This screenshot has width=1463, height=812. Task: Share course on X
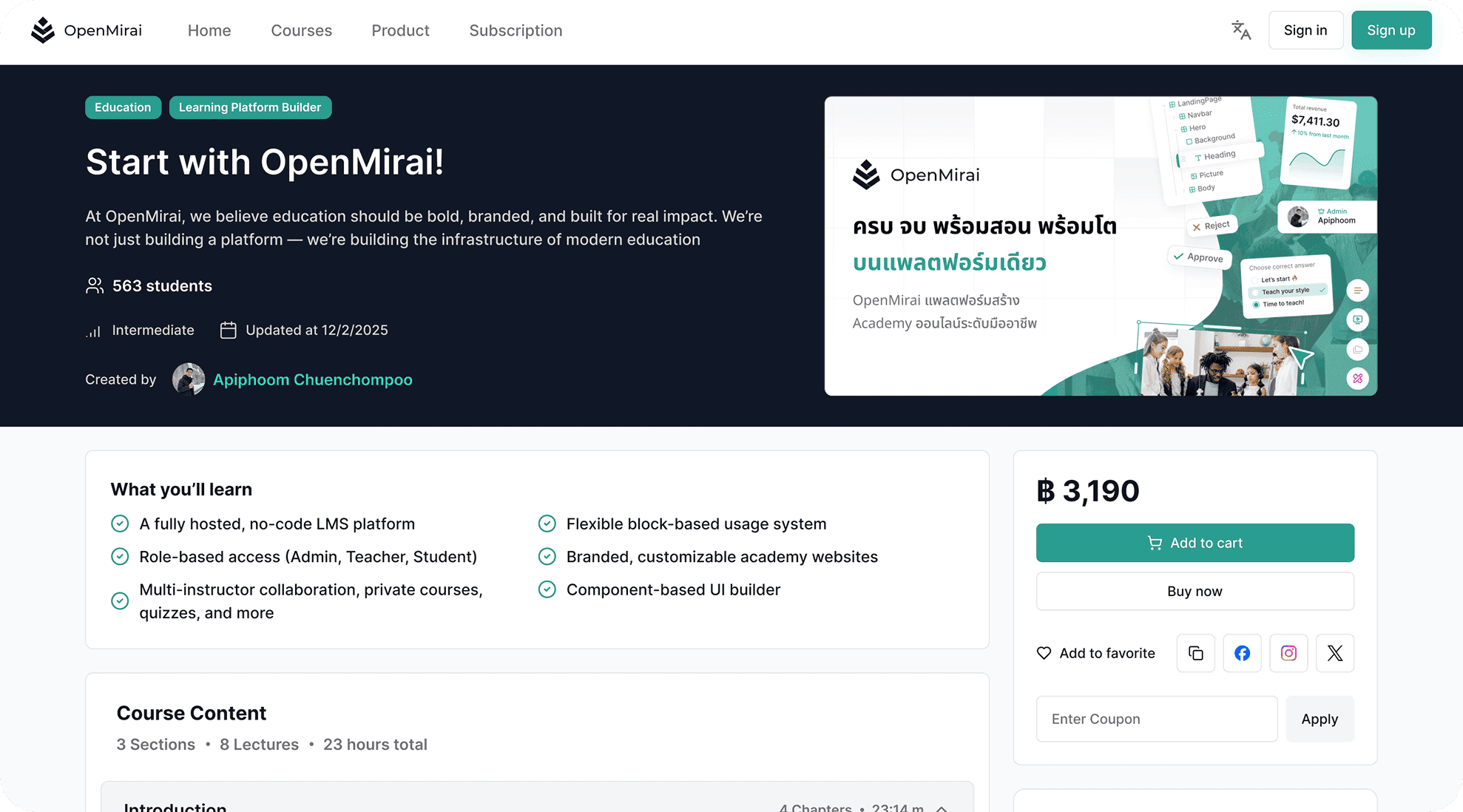pyautogui.click(x=1334, y=653)
